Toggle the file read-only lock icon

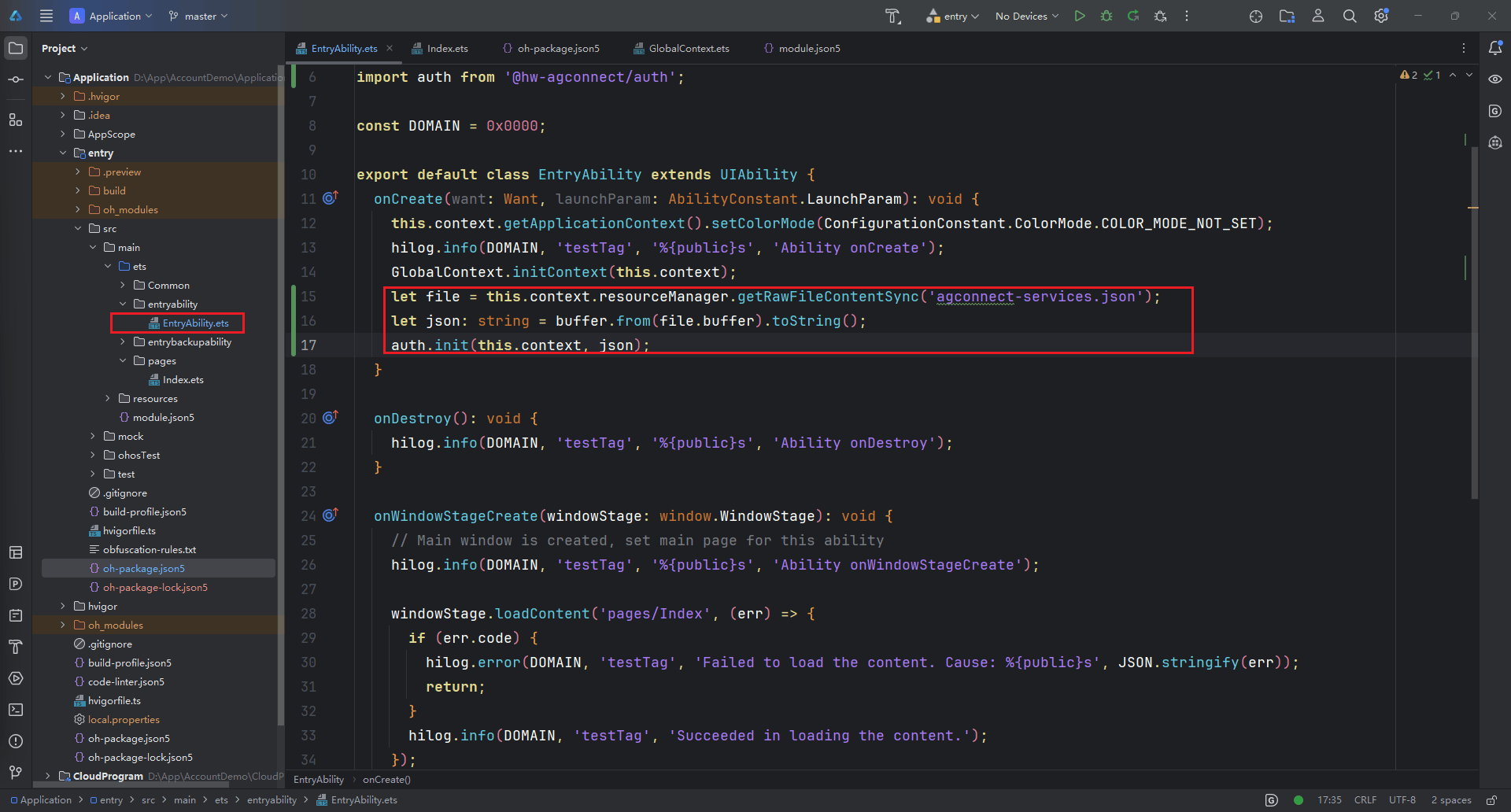coord(1491,800)
